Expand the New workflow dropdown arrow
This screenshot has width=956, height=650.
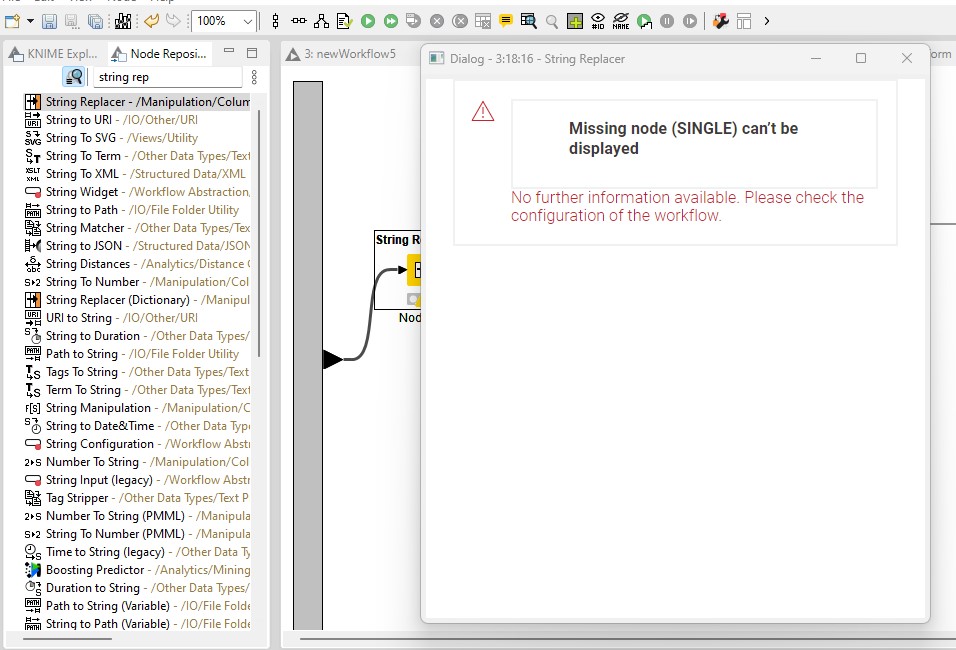[30, 20]
